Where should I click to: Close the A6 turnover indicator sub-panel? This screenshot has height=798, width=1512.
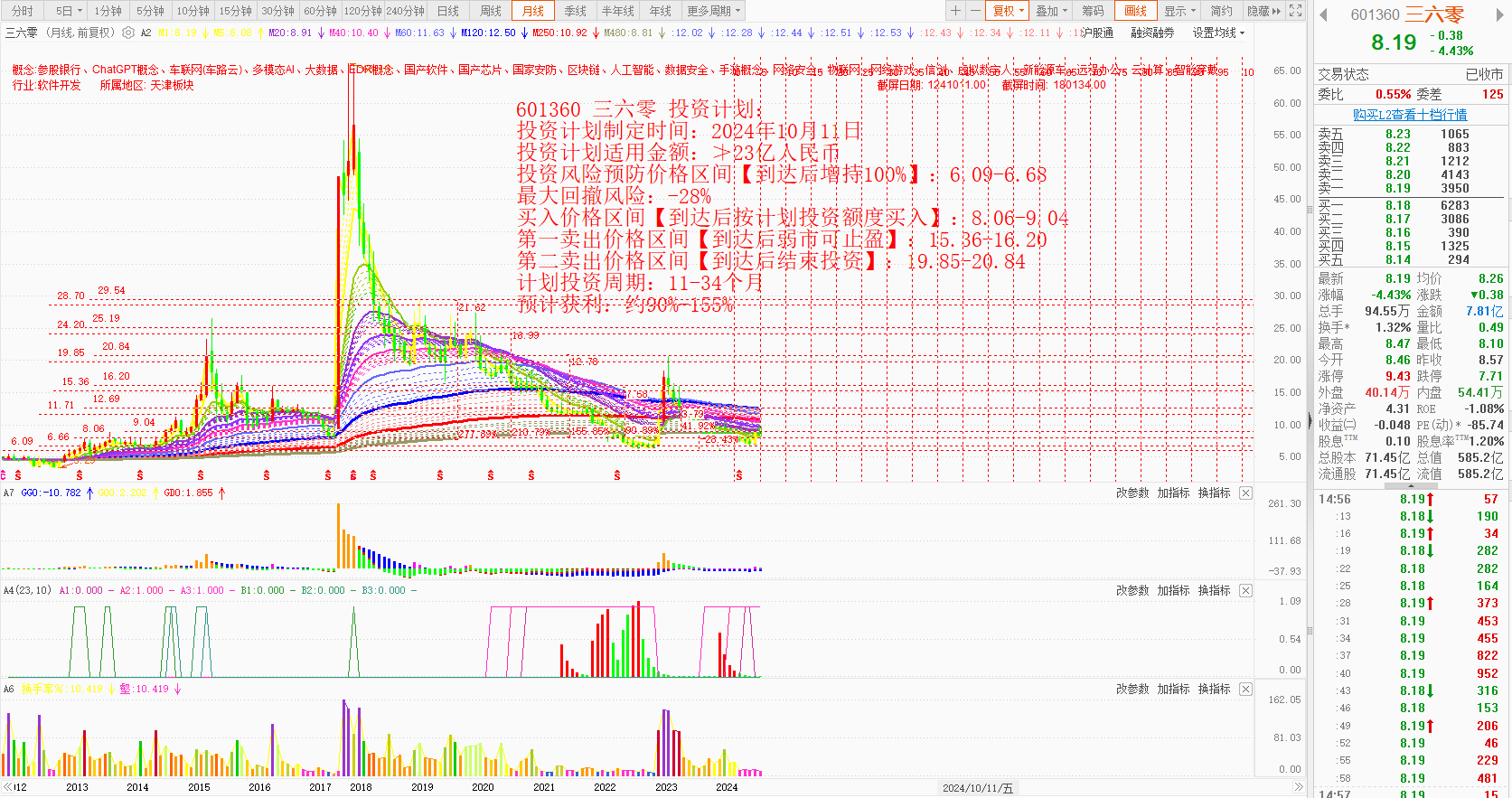coord(1245,689)
